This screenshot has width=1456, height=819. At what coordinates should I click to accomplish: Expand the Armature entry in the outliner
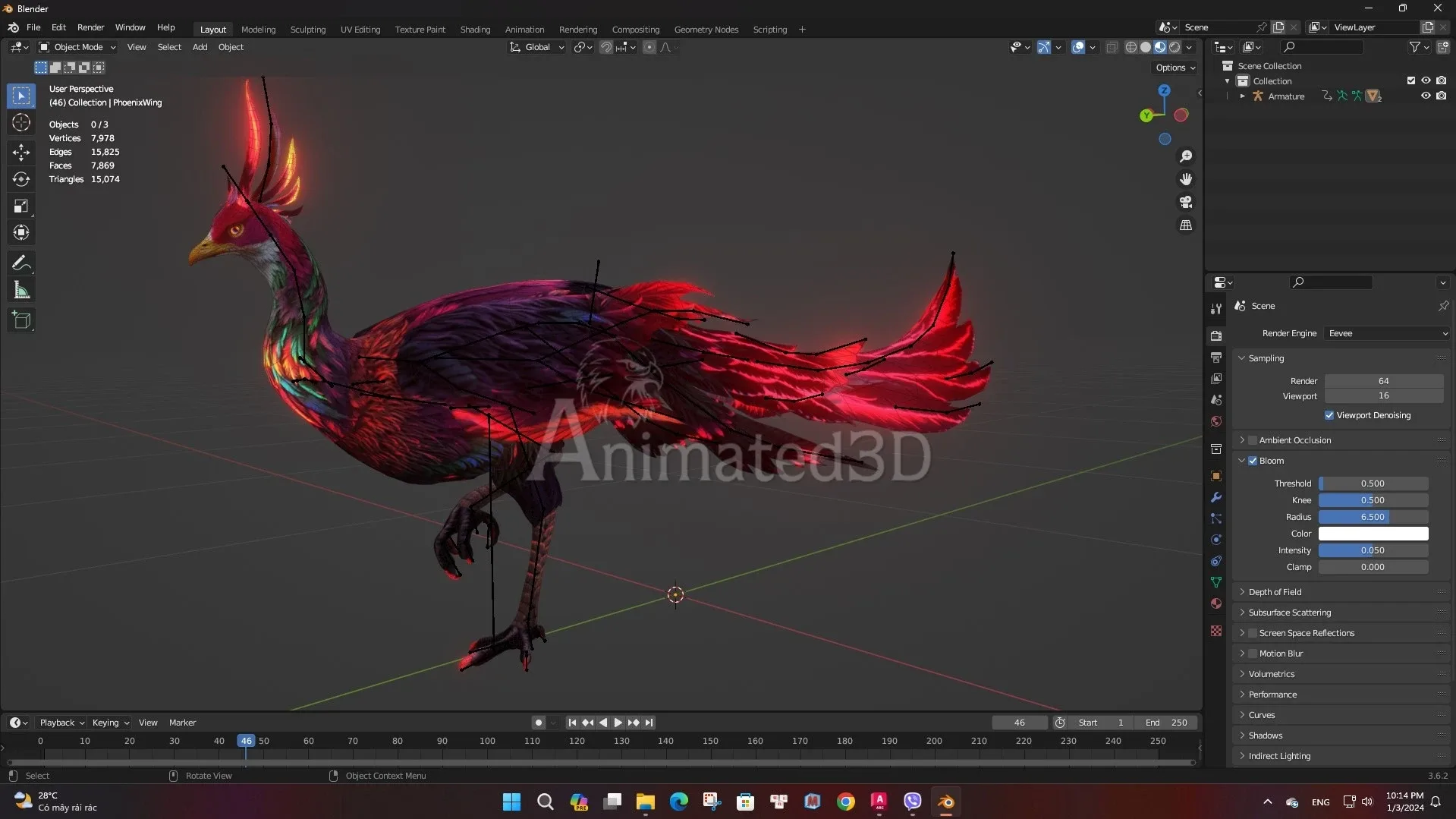pyautogui.click(x=1242, y=96)
